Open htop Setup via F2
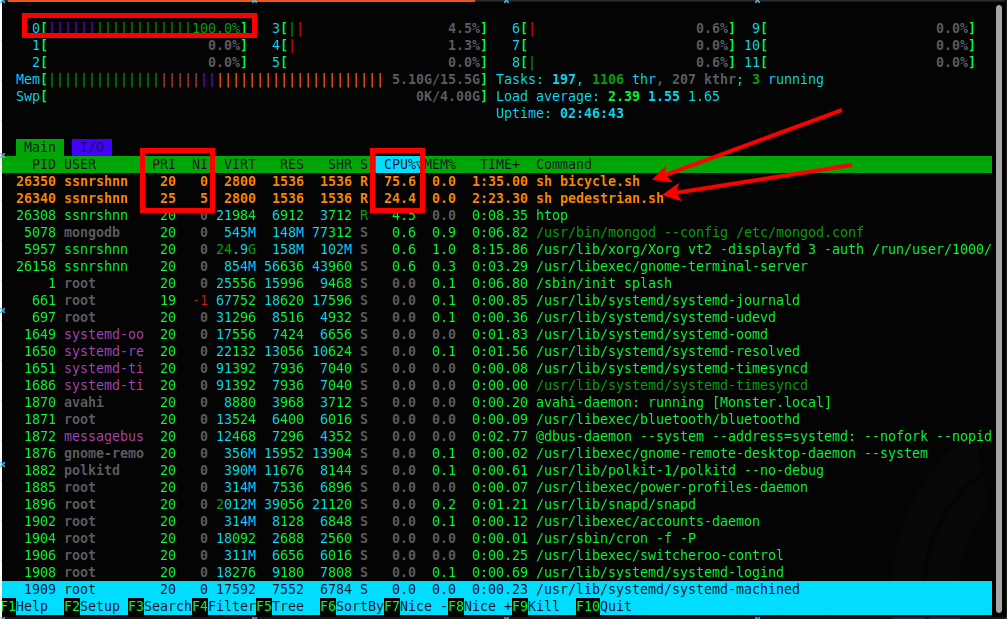Viewport: 1007px width, 619px height. (x=95, y=606)
